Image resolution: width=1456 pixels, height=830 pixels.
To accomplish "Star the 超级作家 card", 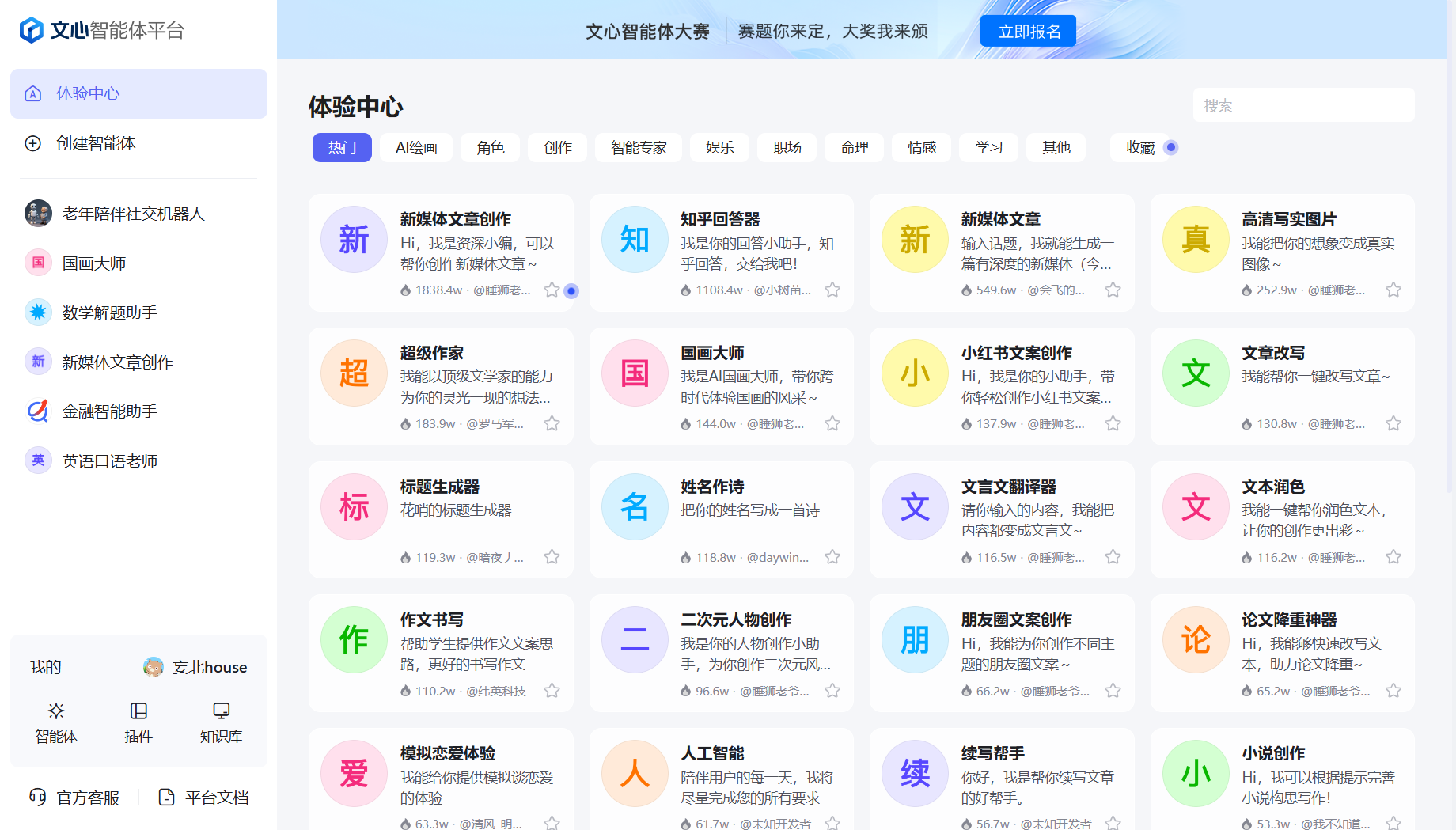I will 552,424.
